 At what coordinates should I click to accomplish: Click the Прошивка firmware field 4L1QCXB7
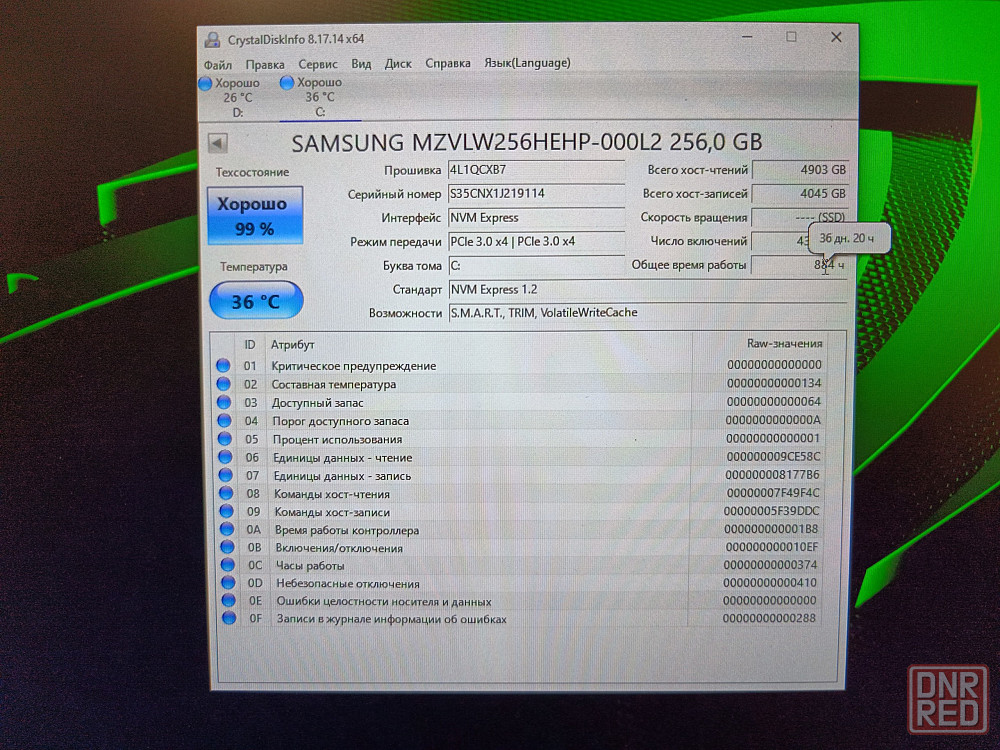coord(535,169)
